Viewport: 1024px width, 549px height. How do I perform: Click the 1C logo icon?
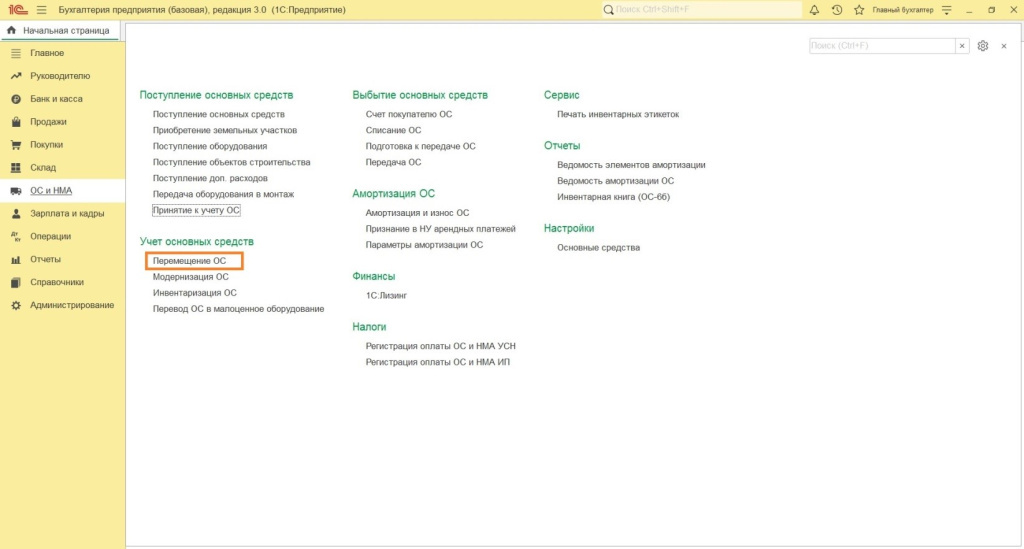(x=15, y=10)
